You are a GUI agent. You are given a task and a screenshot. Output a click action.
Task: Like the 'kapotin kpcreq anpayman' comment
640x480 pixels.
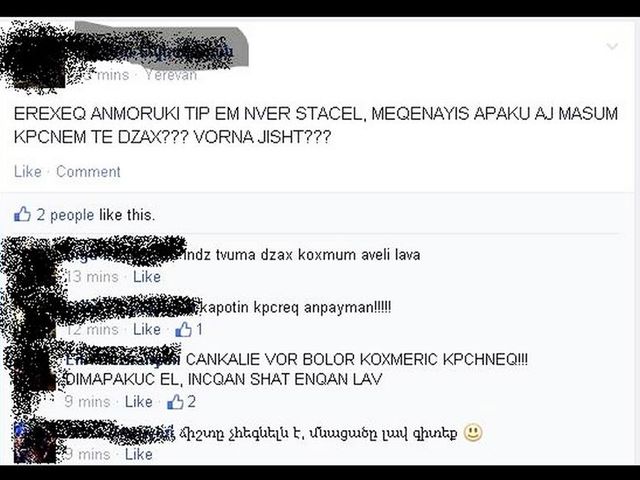[147, 329]
